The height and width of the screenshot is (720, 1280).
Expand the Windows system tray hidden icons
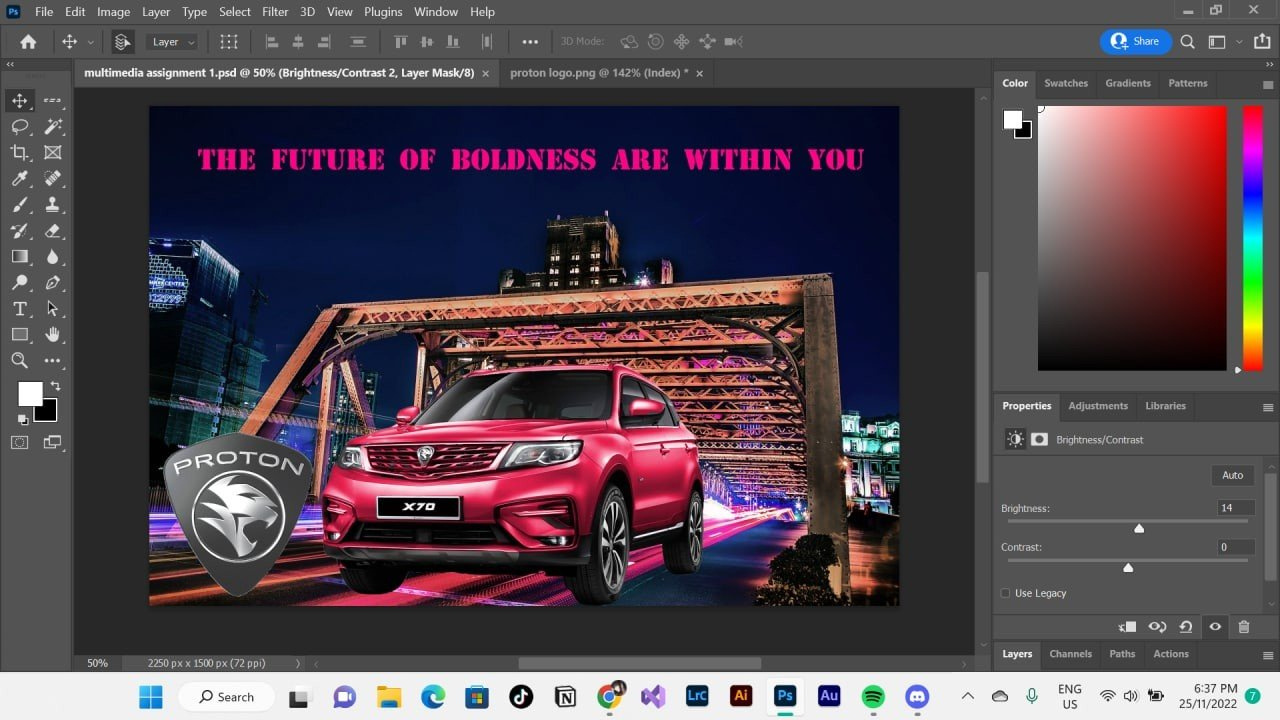click(x=967, y=696)
